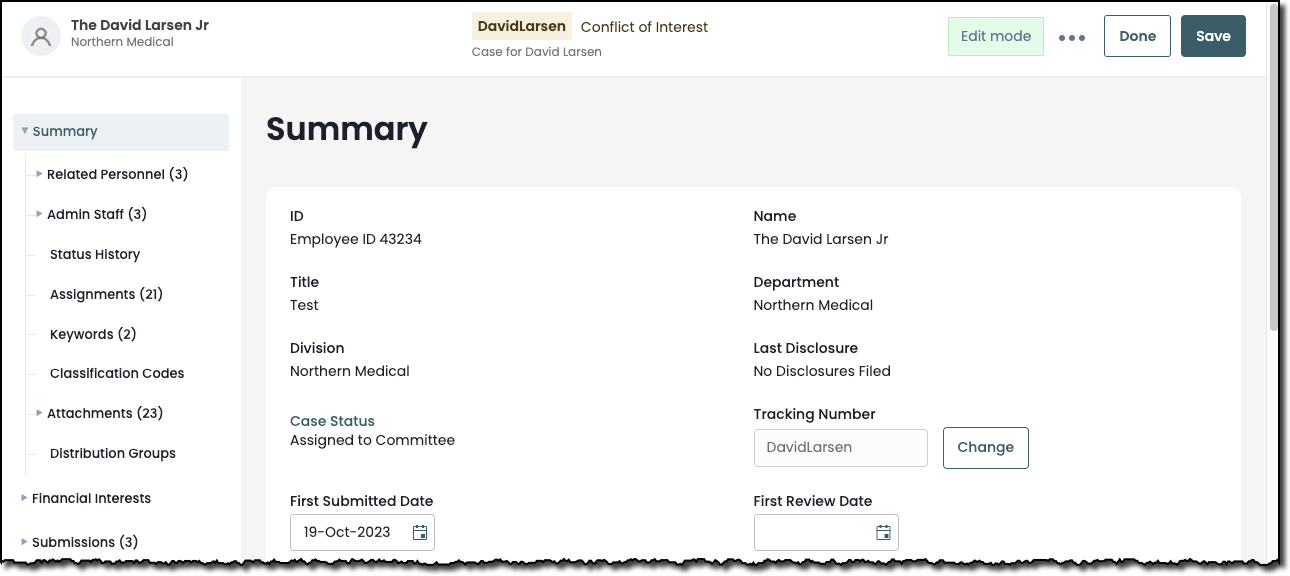Select Distribution Groups item
The image size is (1290, 576).
[112, 453]
